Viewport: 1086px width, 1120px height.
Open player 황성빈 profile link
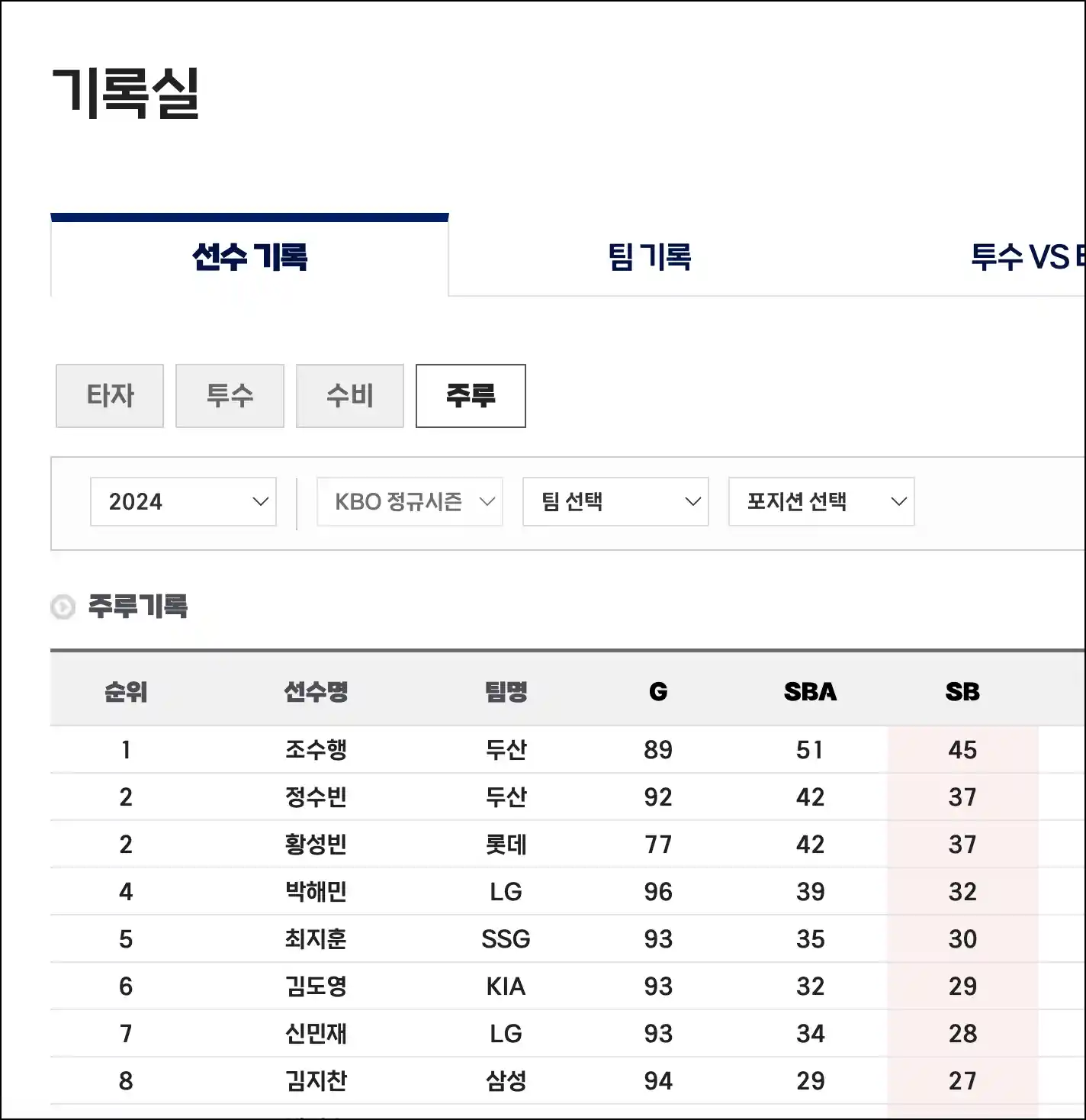pyautogui.click(x=316, y=845)
